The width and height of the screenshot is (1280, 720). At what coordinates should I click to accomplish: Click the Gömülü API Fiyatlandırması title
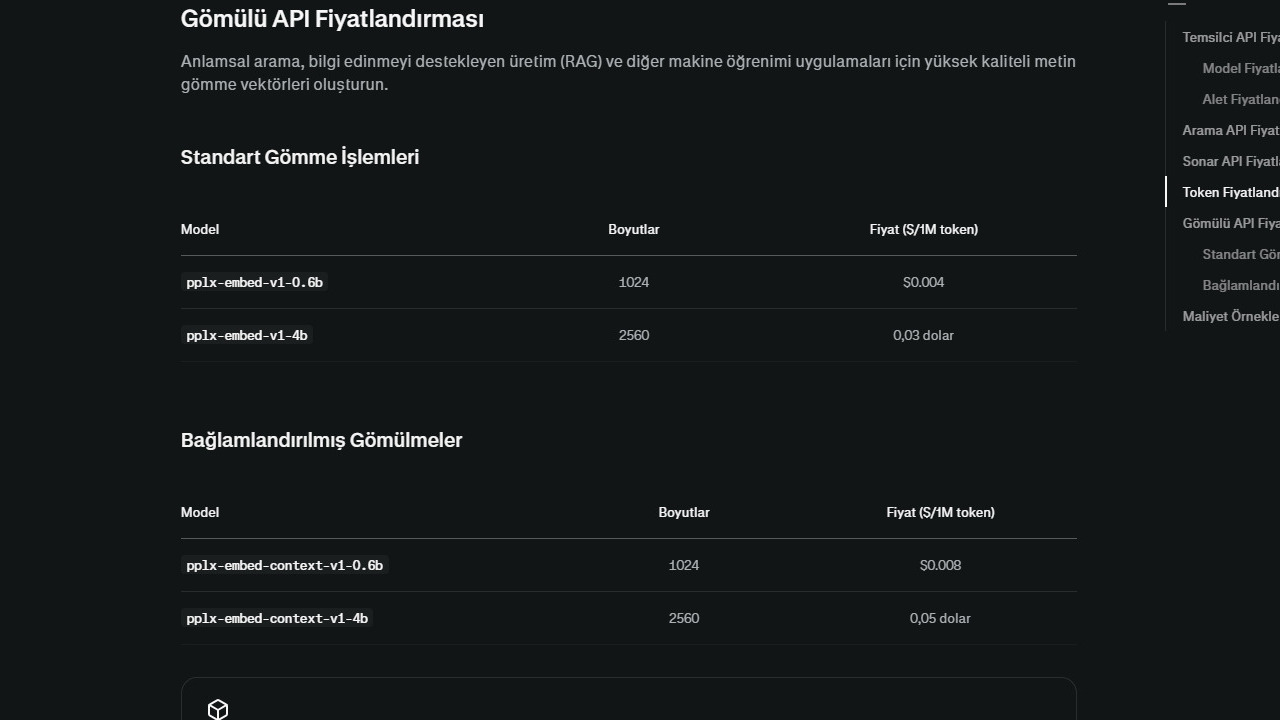332,19
